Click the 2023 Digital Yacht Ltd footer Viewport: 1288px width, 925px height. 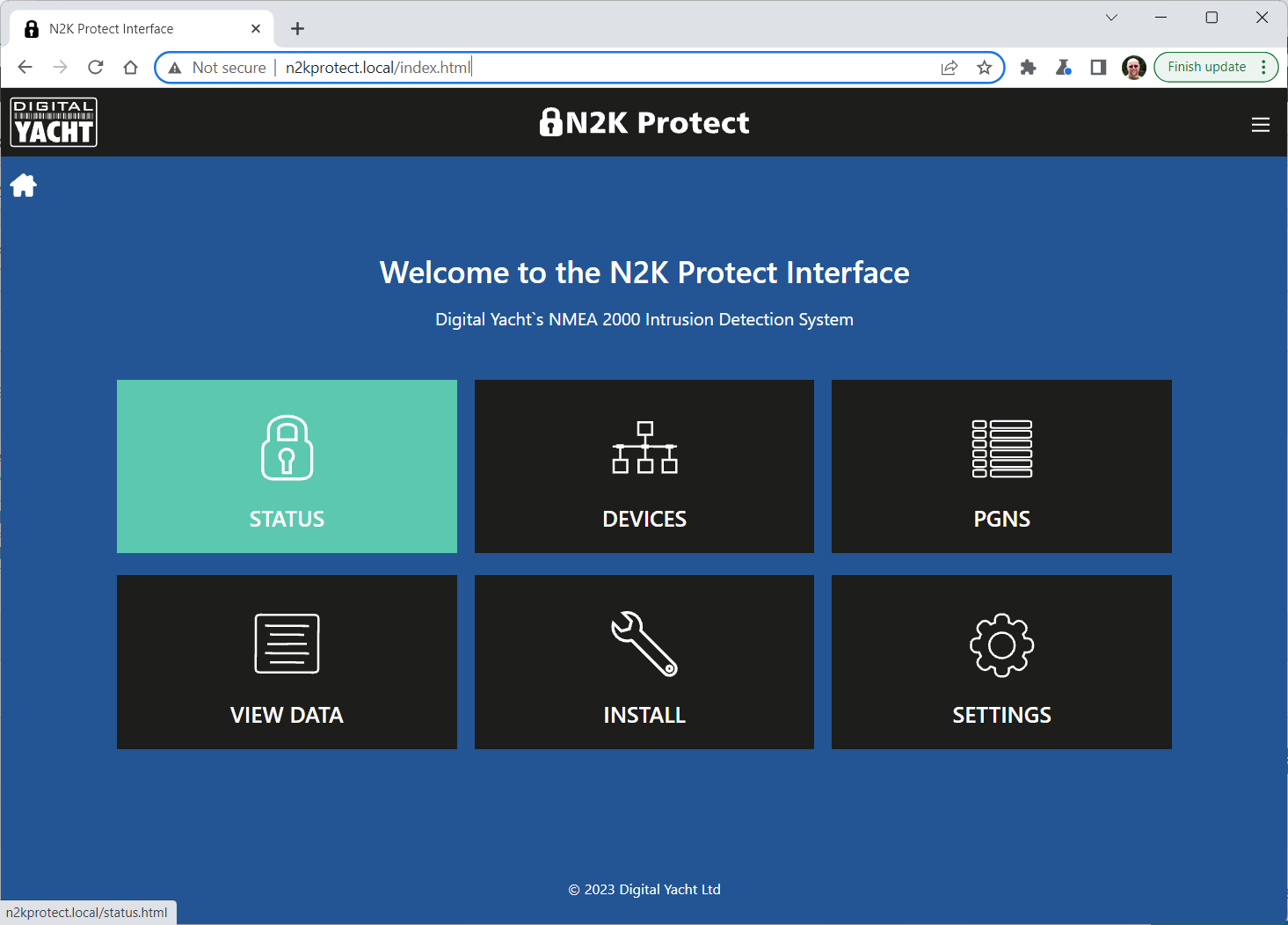[644, 890]
